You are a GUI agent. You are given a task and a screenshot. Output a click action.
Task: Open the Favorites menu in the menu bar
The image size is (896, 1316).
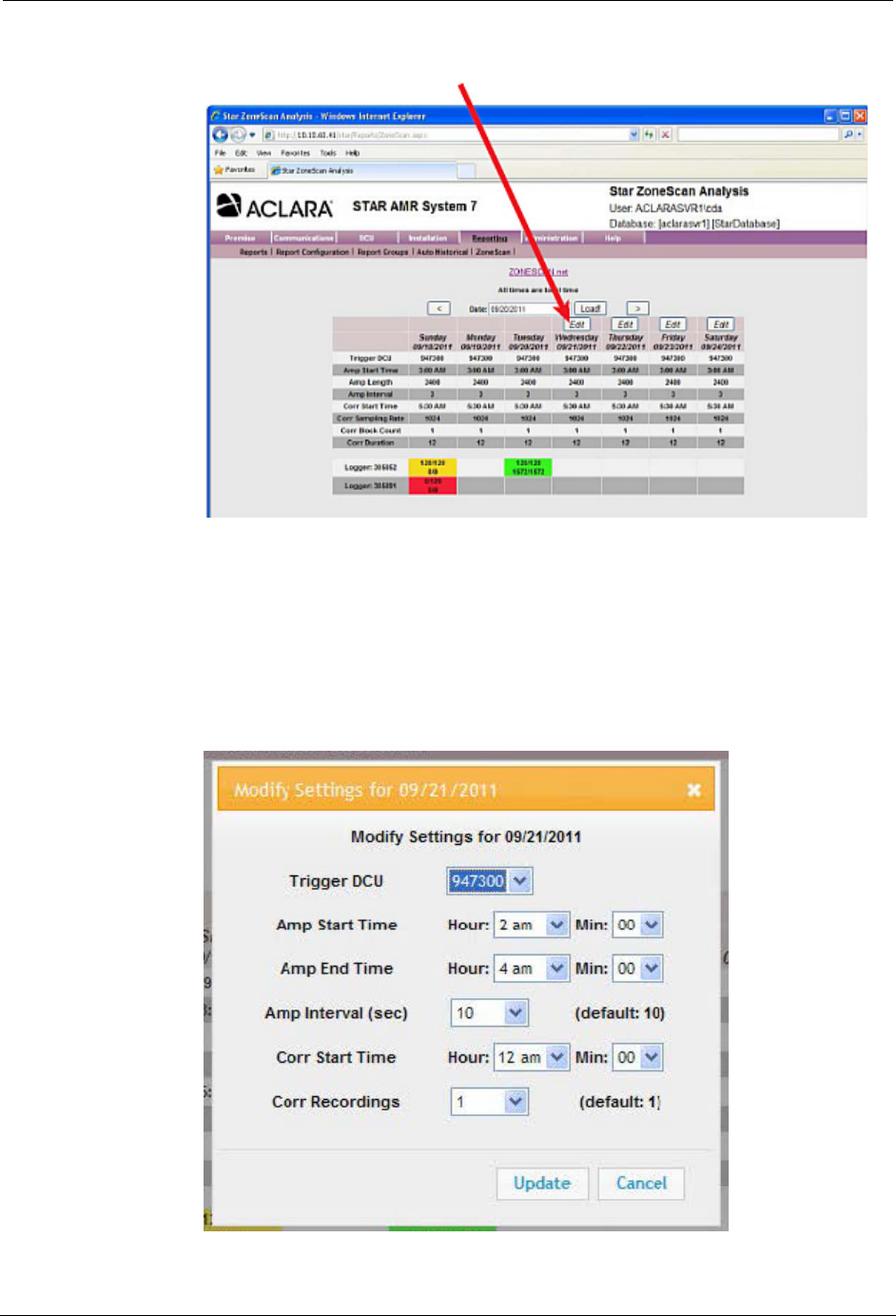tap(295, 153)
